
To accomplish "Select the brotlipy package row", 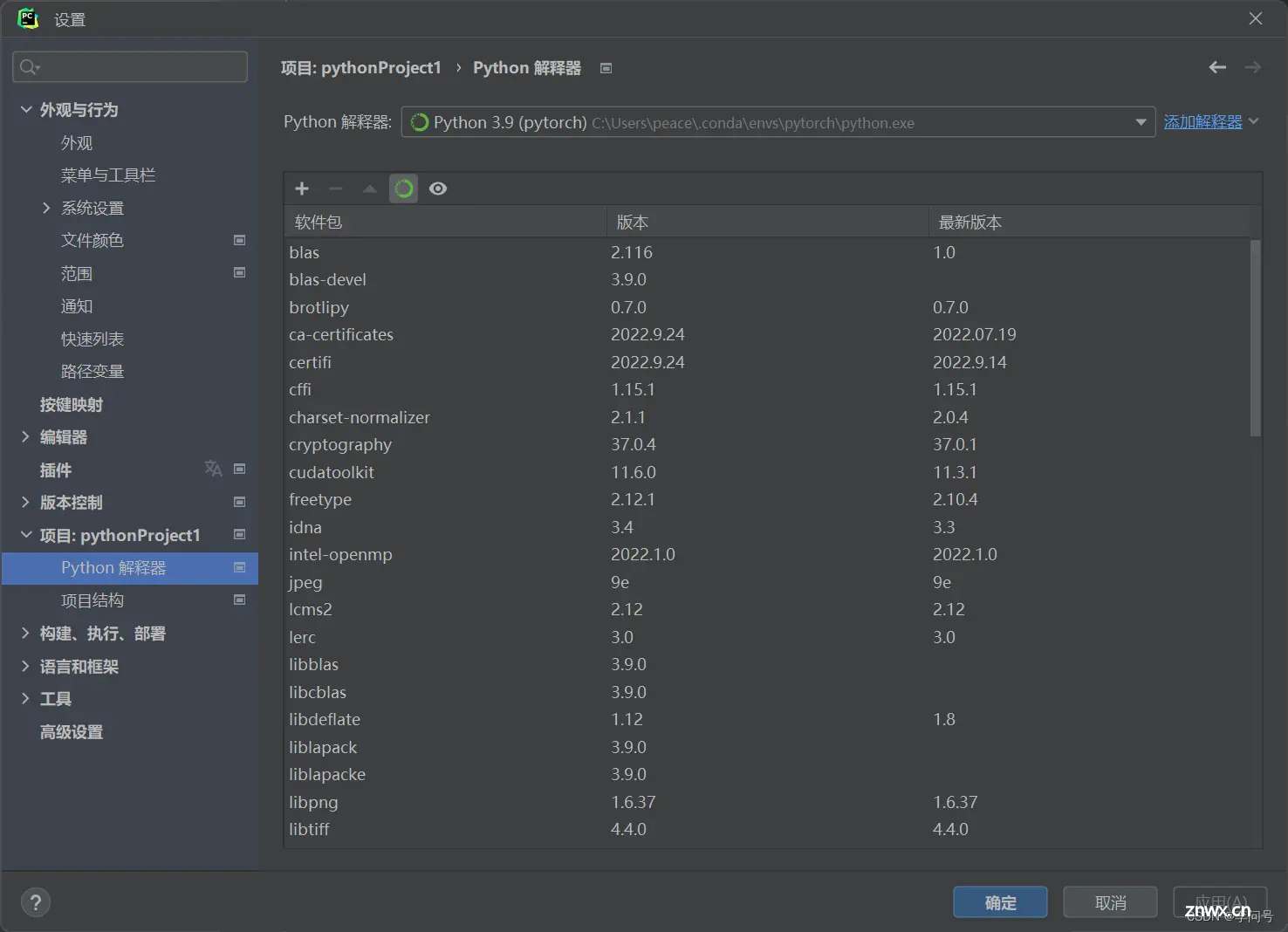I will (768, 307).
